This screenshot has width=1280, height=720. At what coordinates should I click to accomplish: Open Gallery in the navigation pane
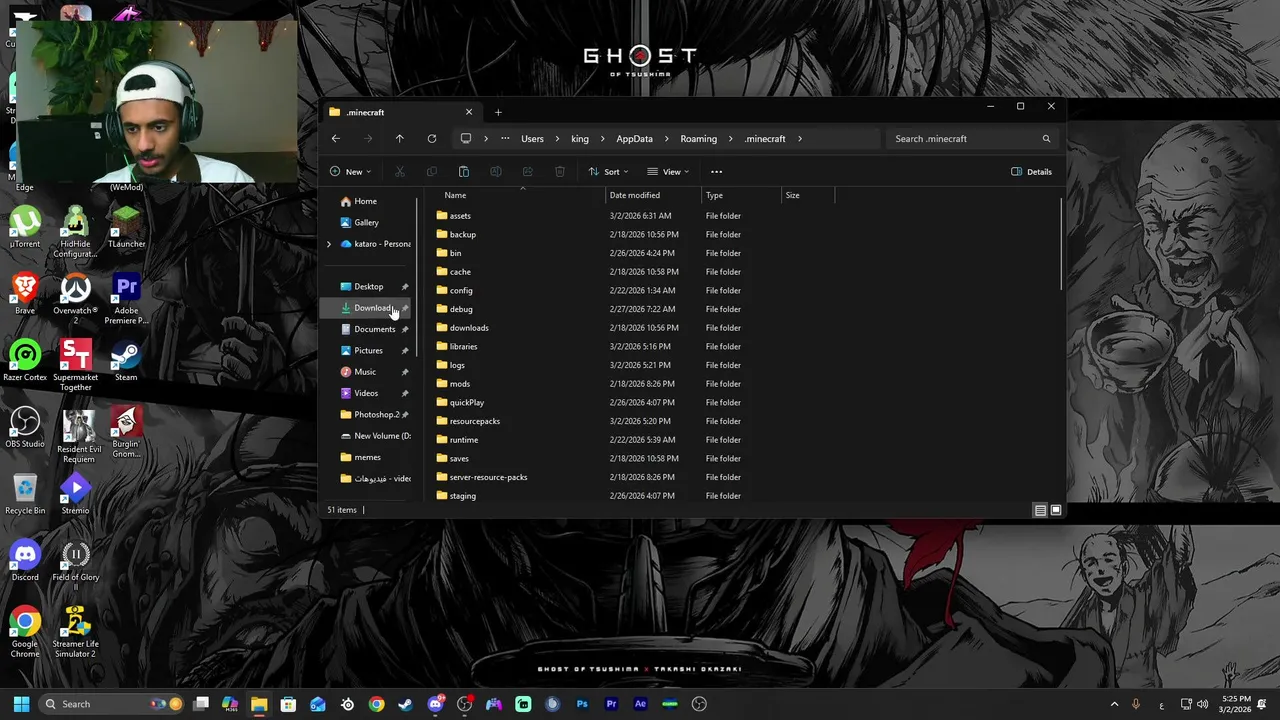[x=366, y=222]
